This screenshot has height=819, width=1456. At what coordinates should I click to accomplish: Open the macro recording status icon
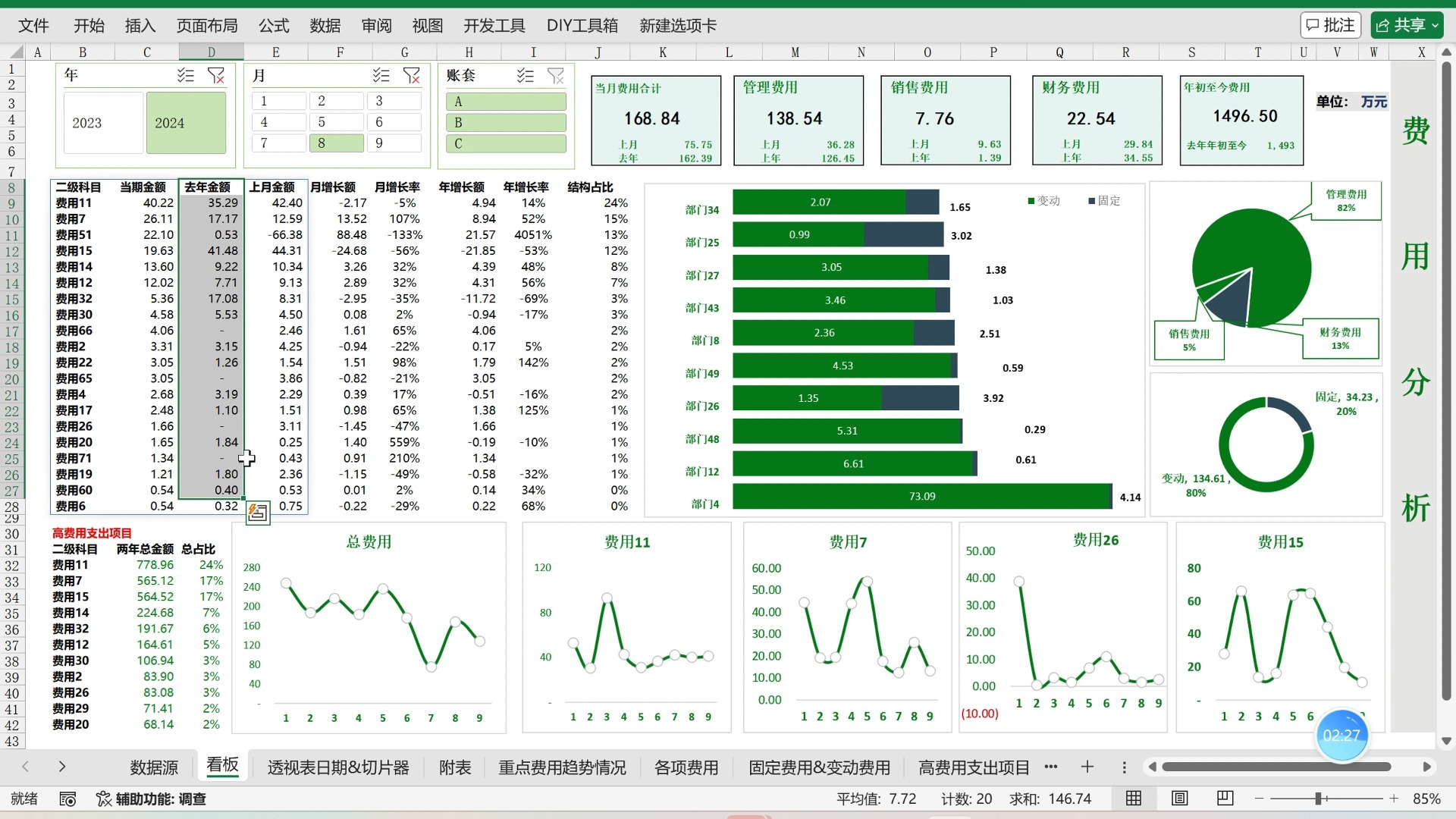coord(67,799)
